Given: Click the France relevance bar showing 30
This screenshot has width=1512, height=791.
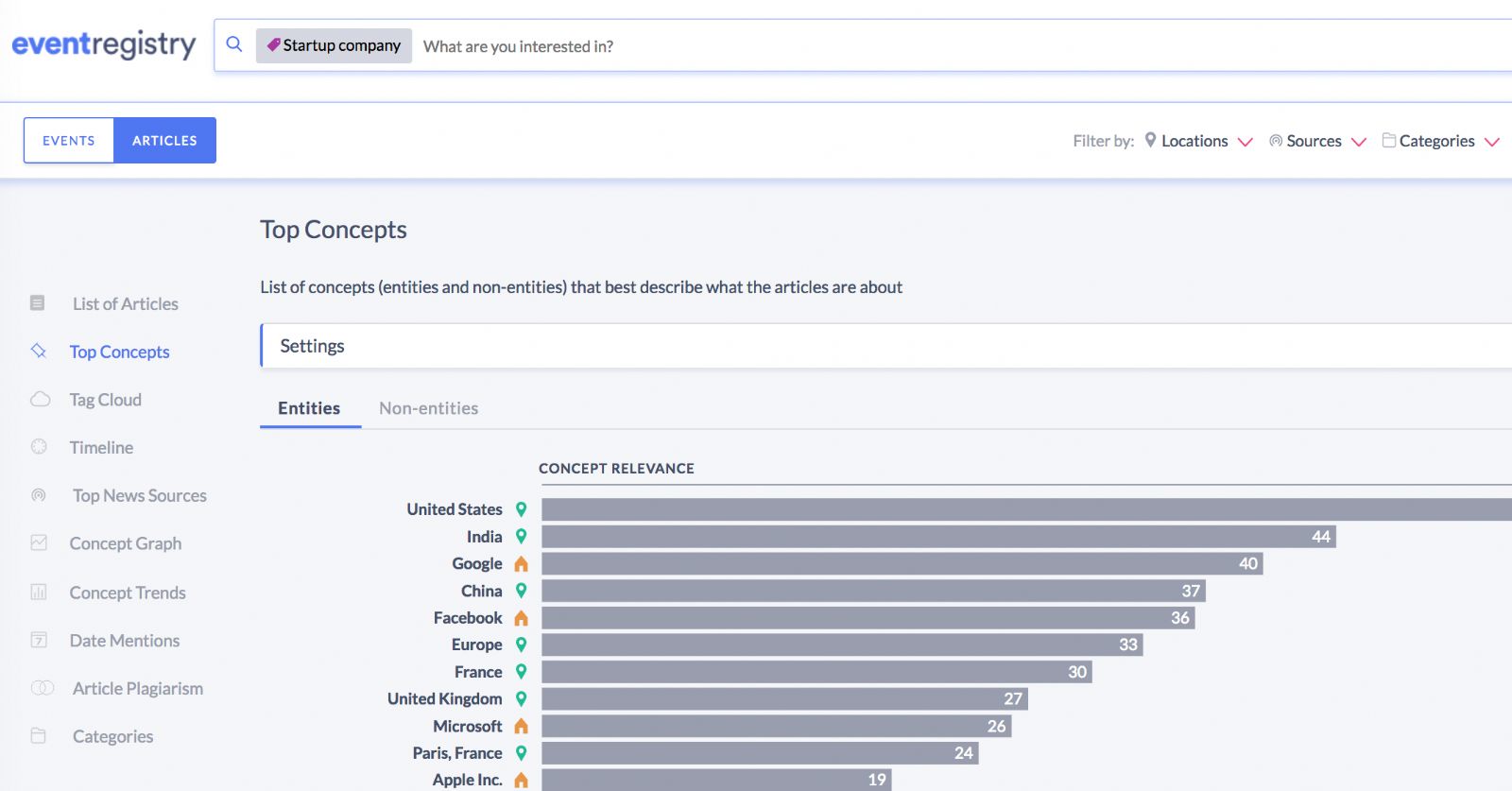Looking at the screenshot, I should pos(817,672).
